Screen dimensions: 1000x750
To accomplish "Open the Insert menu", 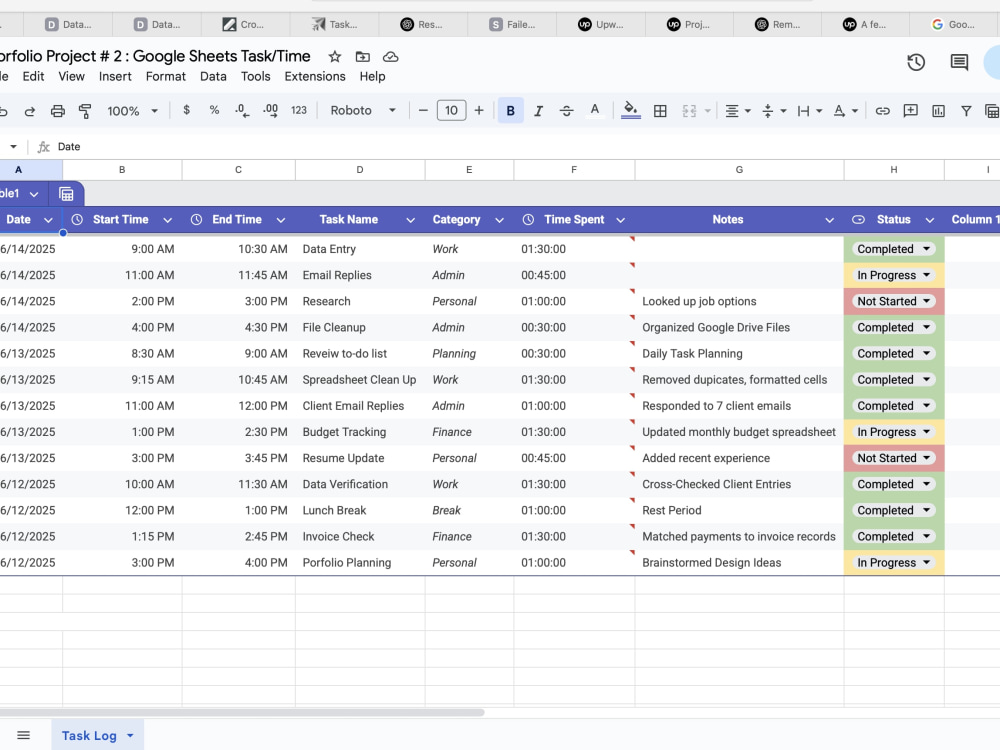I will coord(115,77).
